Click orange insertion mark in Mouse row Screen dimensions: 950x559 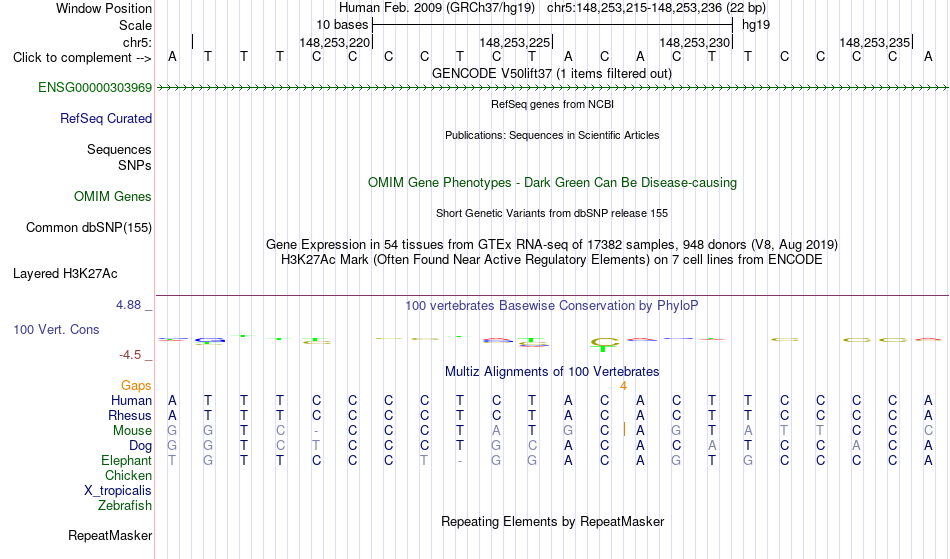point(623,430)
